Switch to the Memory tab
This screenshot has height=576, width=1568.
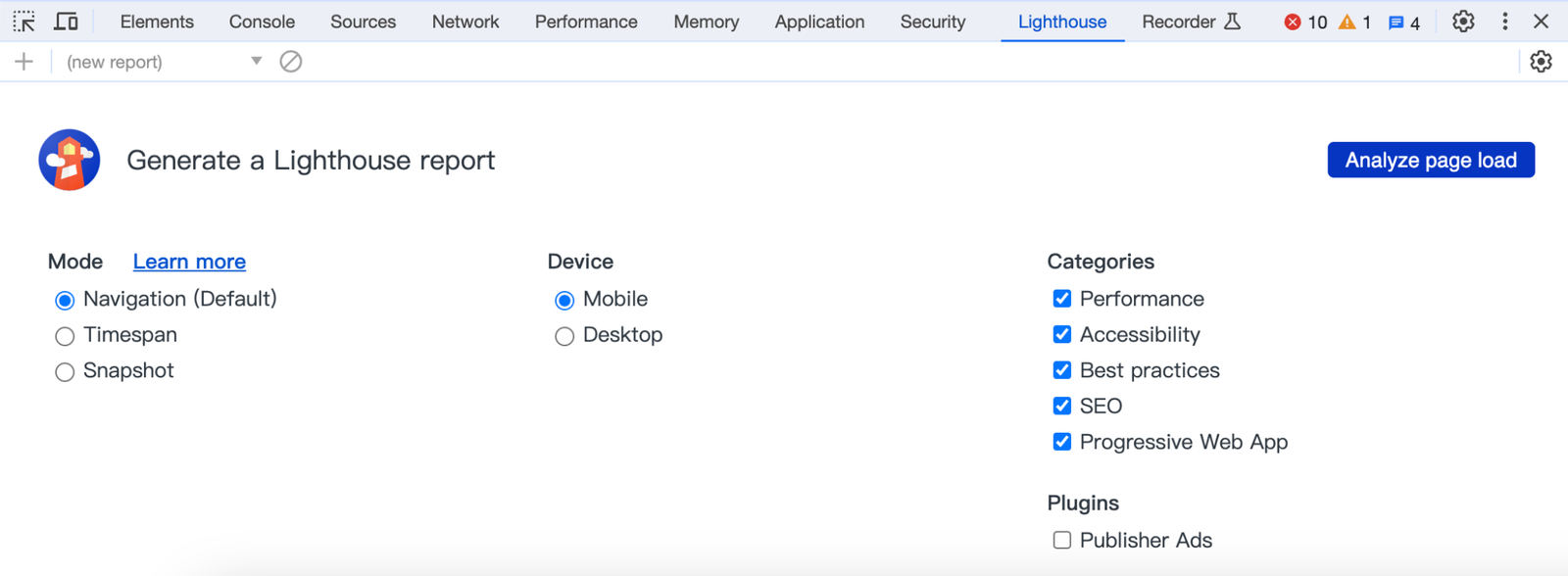pos(706,22)
